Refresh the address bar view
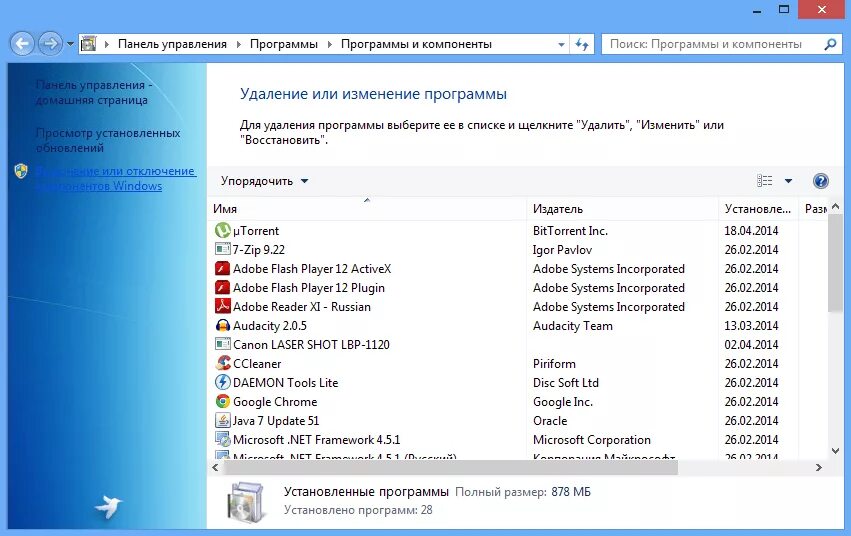This screenshot has height=536, width=851. [x=582, y=44]
